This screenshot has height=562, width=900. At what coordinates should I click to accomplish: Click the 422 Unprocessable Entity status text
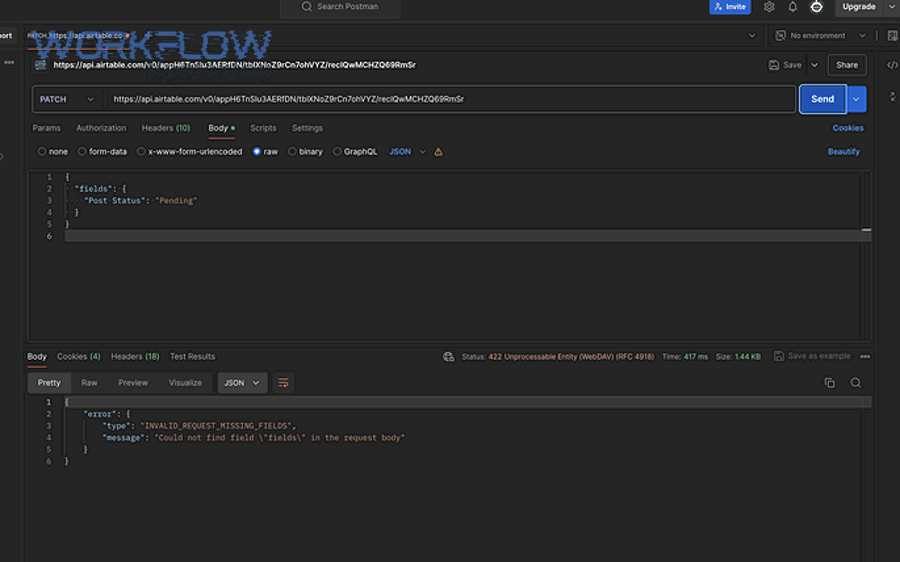tap(571, 356)
